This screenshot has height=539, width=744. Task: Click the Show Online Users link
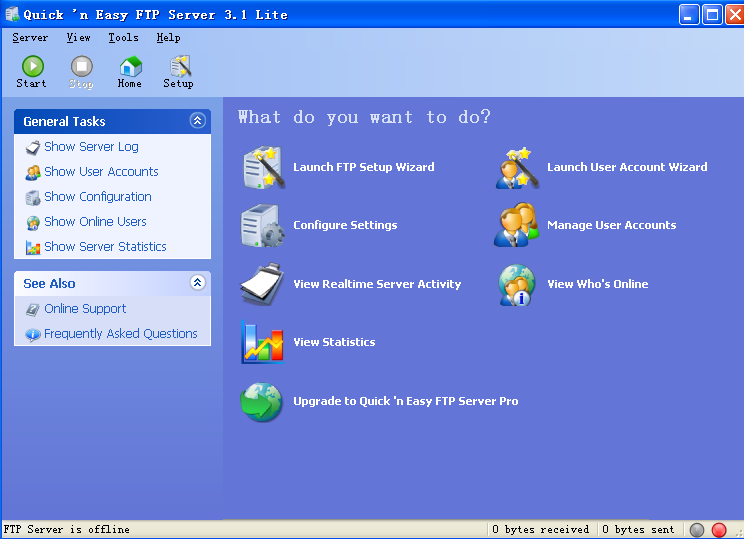click(95, 222)
